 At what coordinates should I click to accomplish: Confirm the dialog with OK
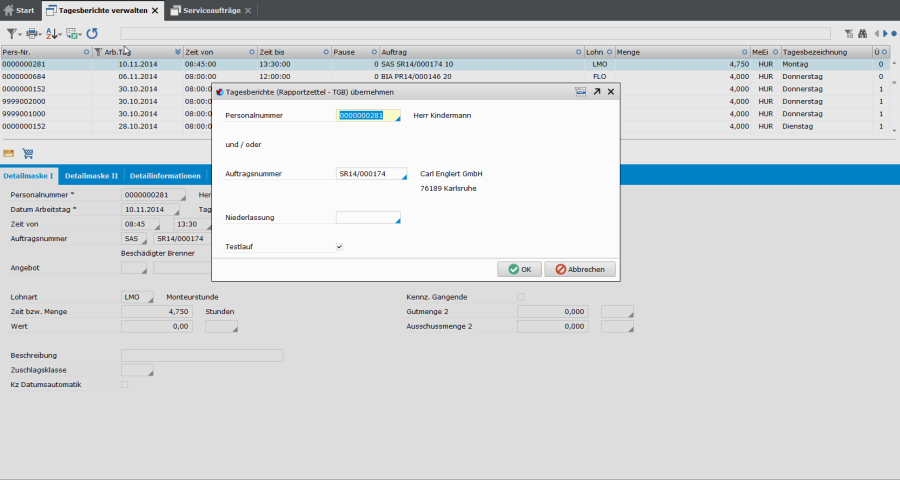click(x=520, y=269)
